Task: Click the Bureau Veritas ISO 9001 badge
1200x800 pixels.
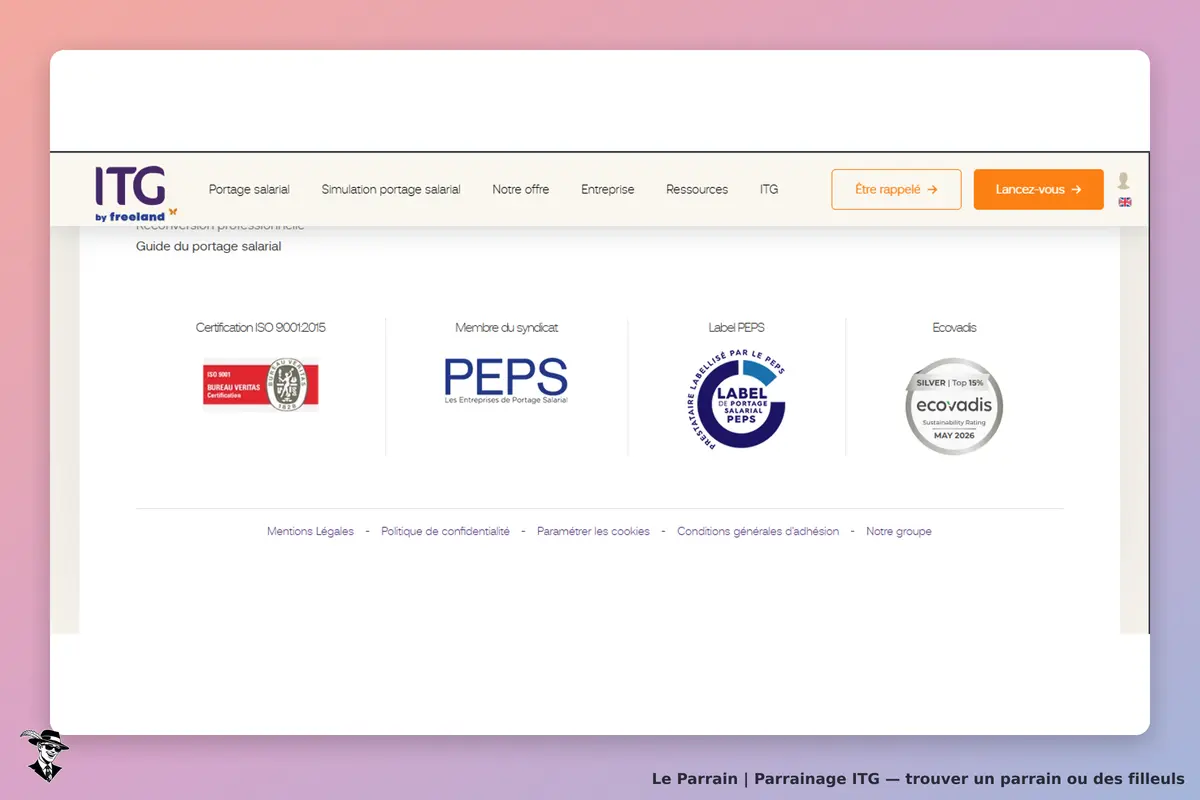Action: pos(261,385)
